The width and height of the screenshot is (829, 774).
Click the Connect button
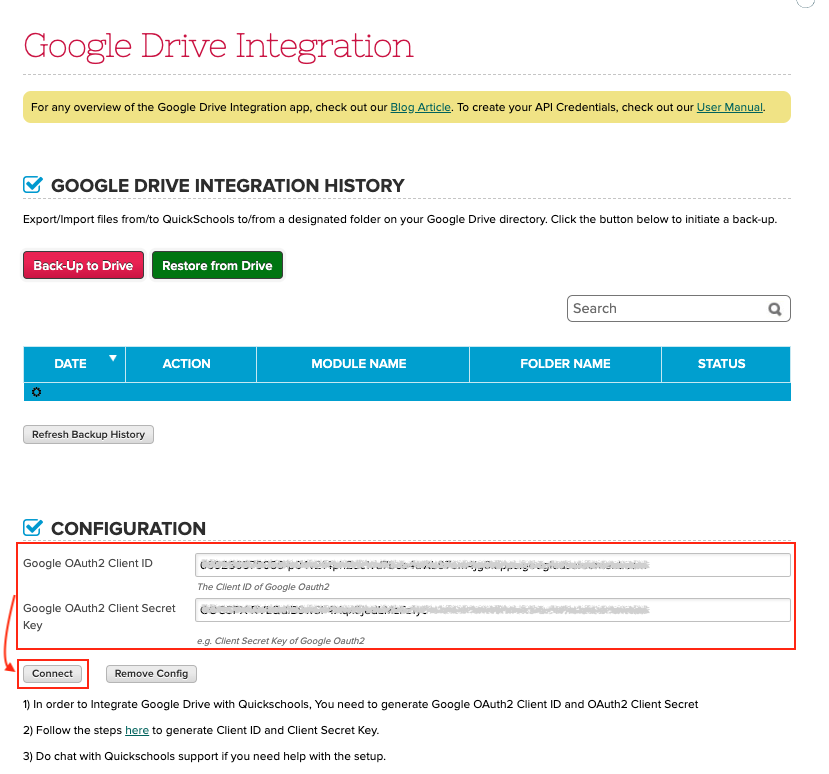click(x=52, y=674)
